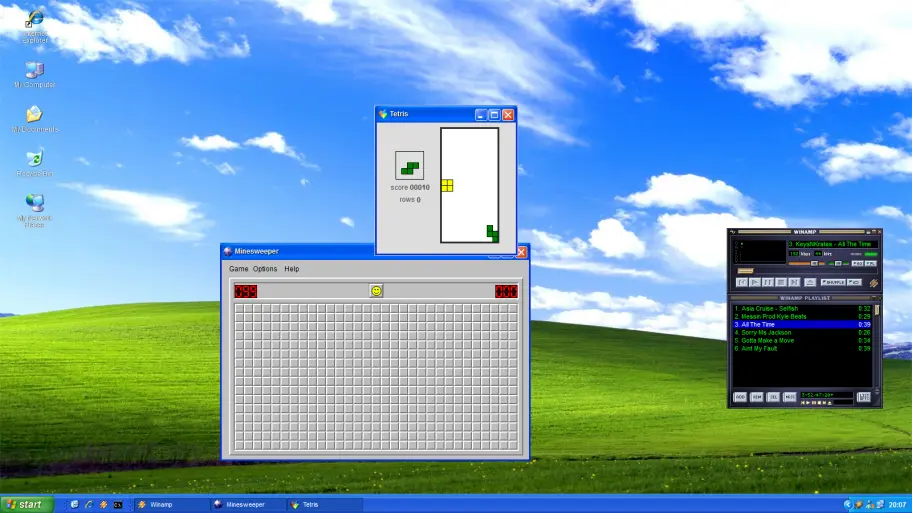Viewport: 912px width, 513px height.
Task: Toggle Repeat in Winamp
Action: (x=854, y=282)
